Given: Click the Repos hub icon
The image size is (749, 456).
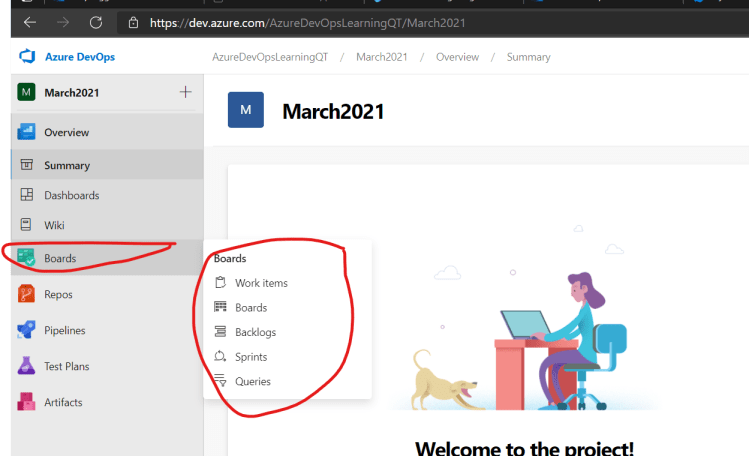Looking at the screenshot, I should click(26, 294).
